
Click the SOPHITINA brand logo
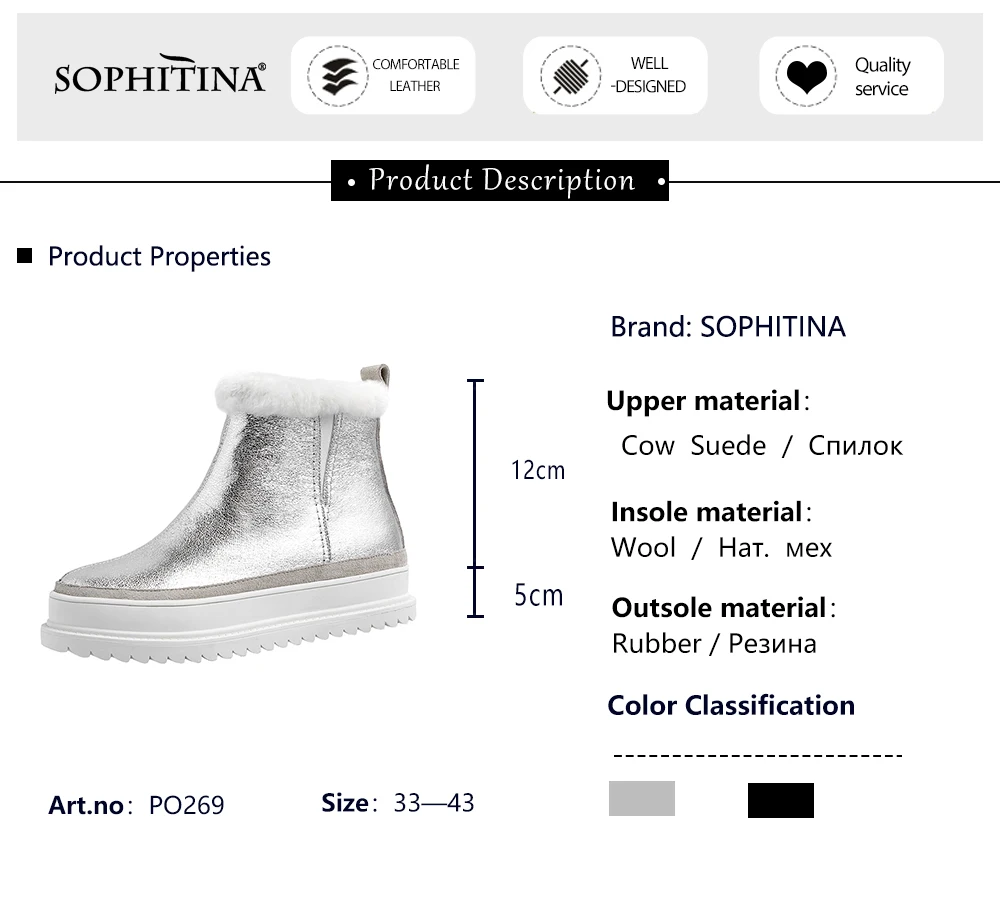point(159,75)
